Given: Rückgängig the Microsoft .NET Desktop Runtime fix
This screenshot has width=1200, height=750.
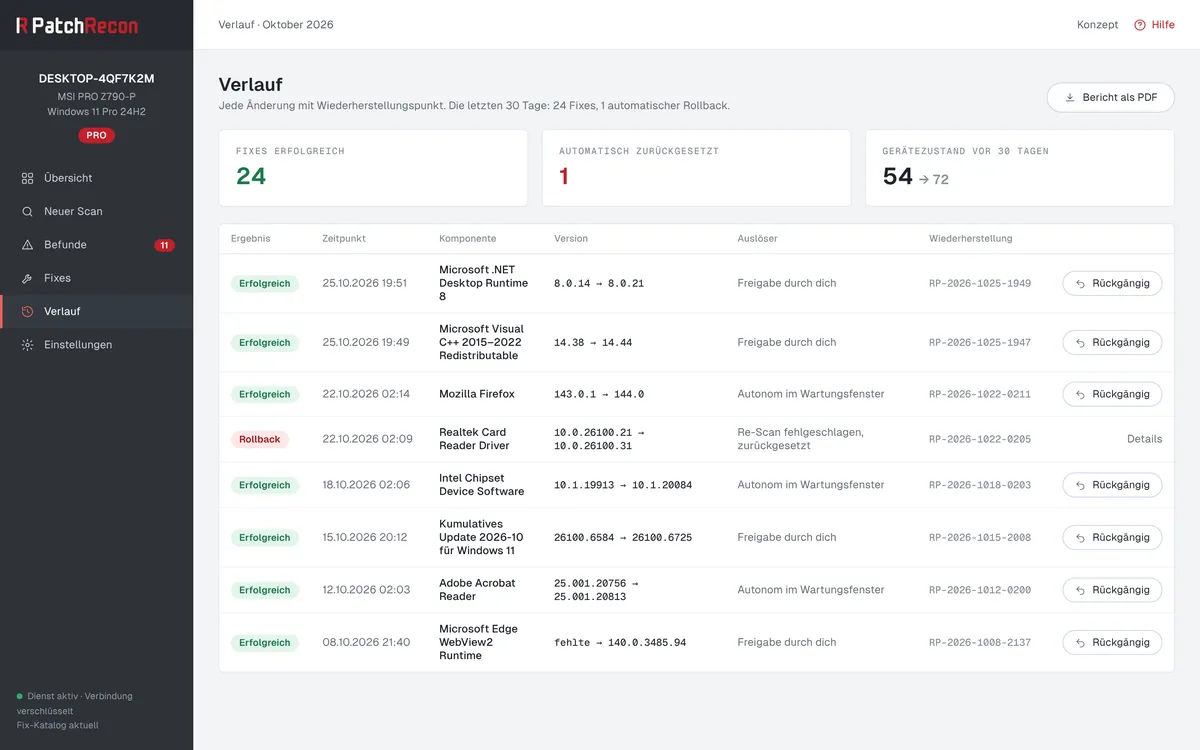Looking at the screenshot, I should pos(1112,284).
